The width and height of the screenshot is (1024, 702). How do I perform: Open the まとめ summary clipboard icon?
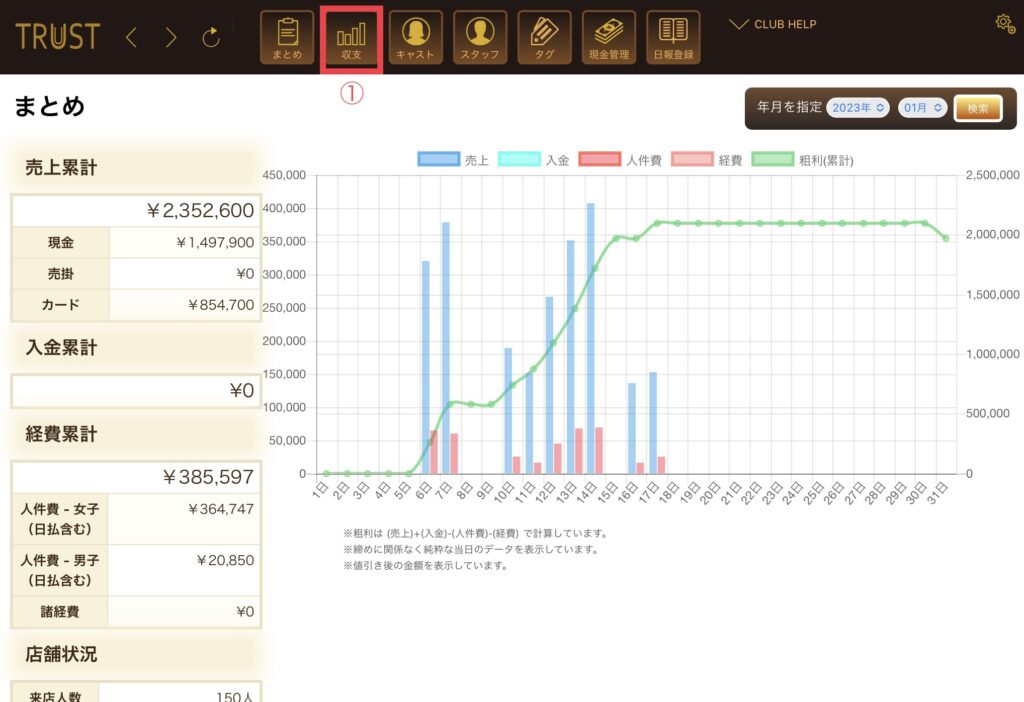pos(287,37)
